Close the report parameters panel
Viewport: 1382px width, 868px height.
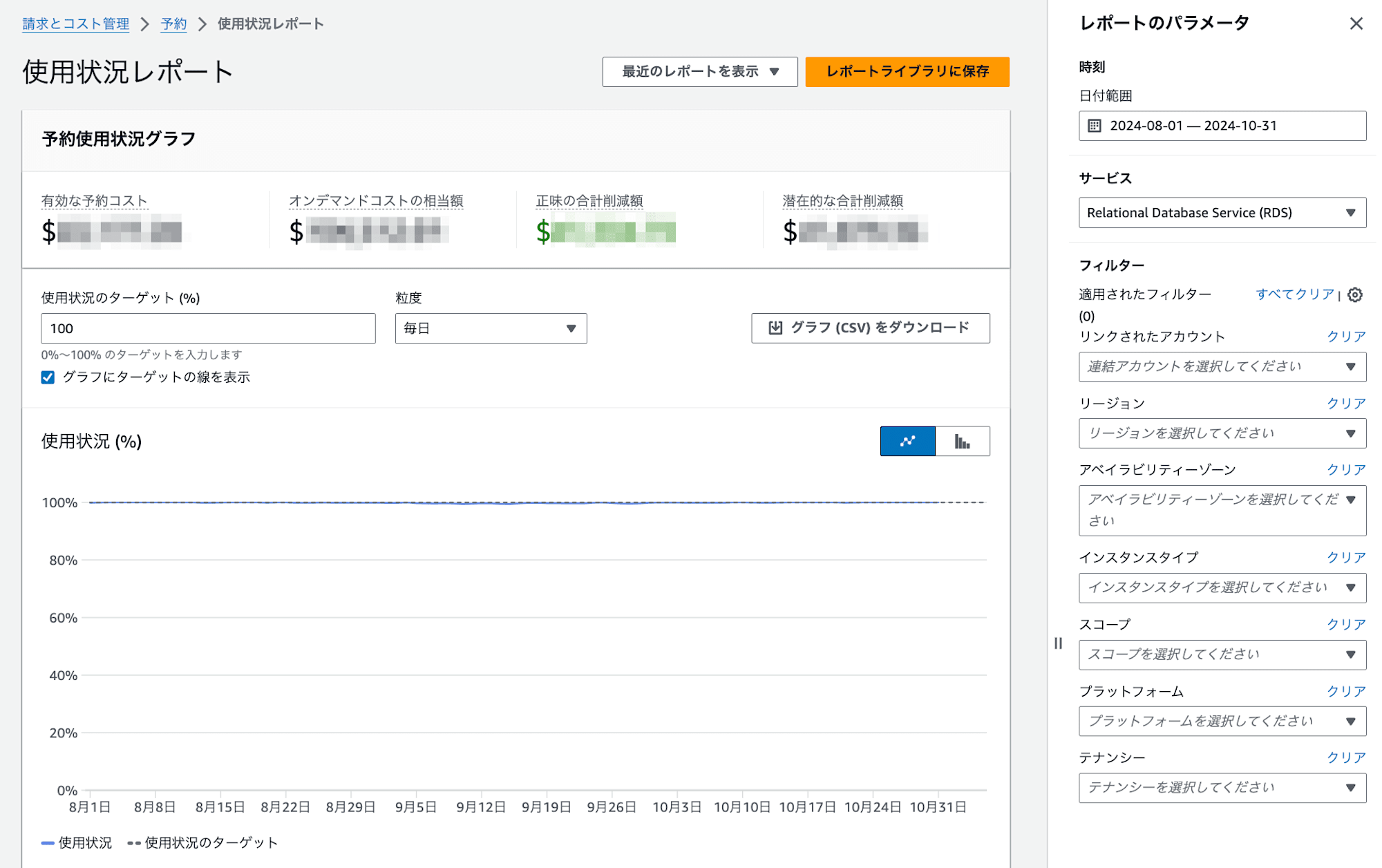coord(1356,23)
